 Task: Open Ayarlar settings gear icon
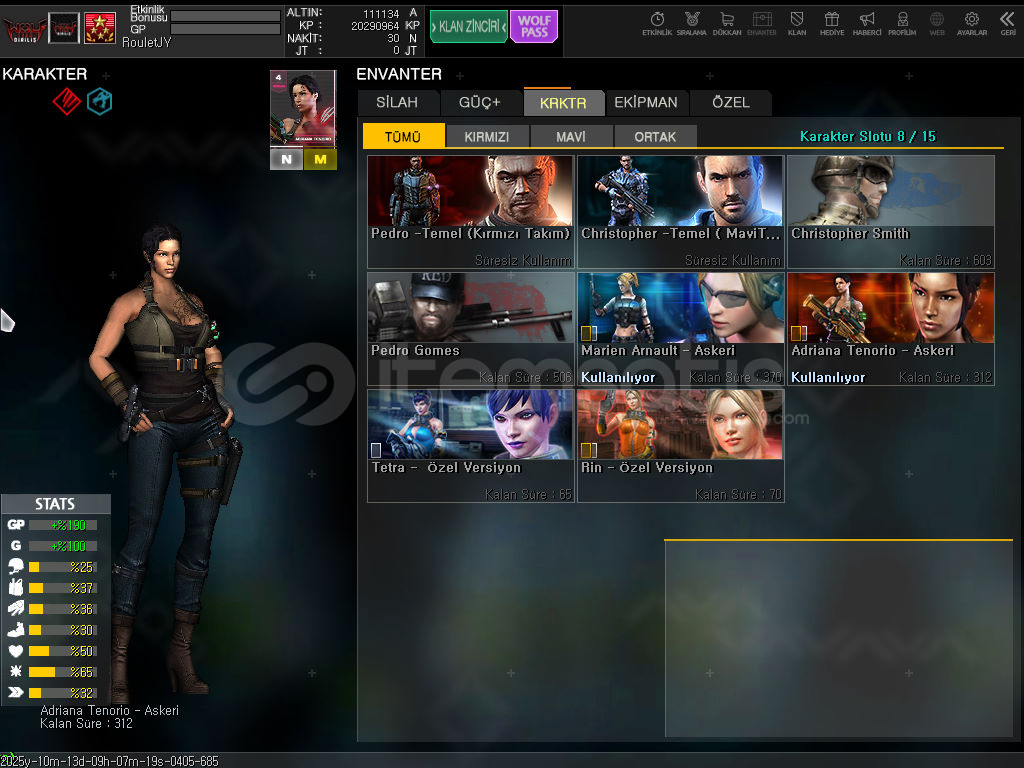click(x=972, y=23)
